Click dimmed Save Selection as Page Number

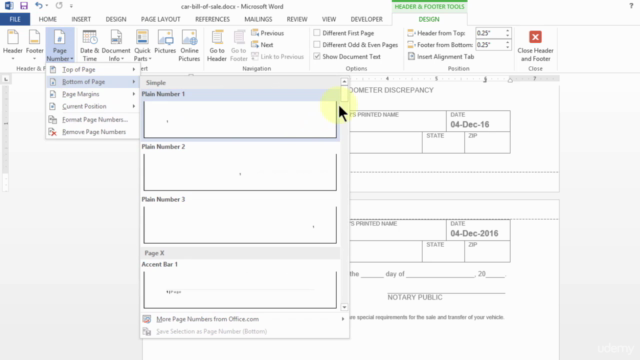point(244,331)
